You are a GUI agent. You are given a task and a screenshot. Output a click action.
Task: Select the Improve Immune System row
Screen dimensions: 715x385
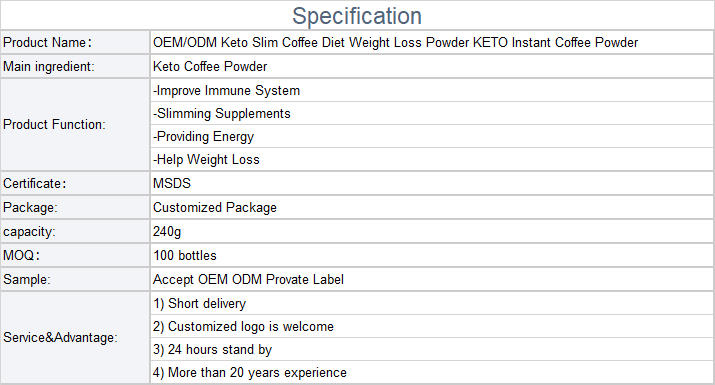pos(432,90)
